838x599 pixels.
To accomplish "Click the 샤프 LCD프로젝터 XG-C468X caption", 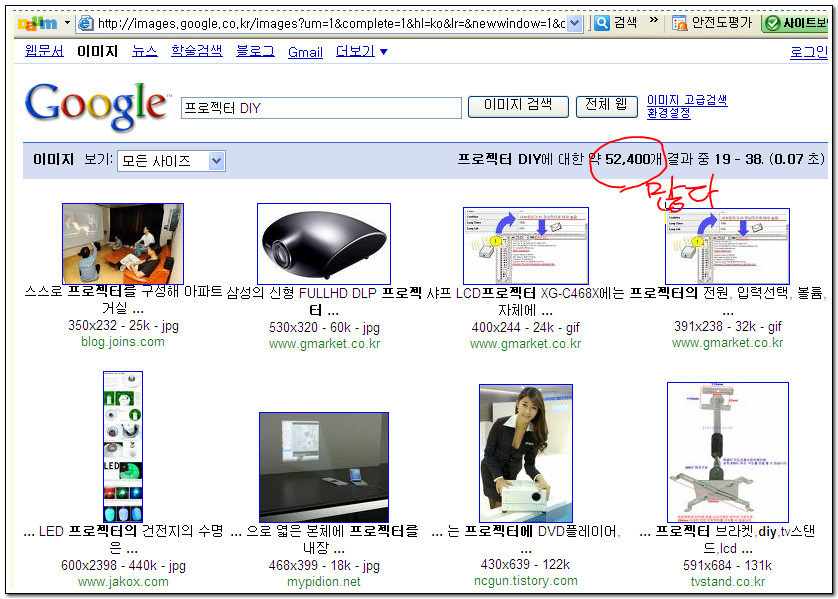I will [x=525, y=301].
